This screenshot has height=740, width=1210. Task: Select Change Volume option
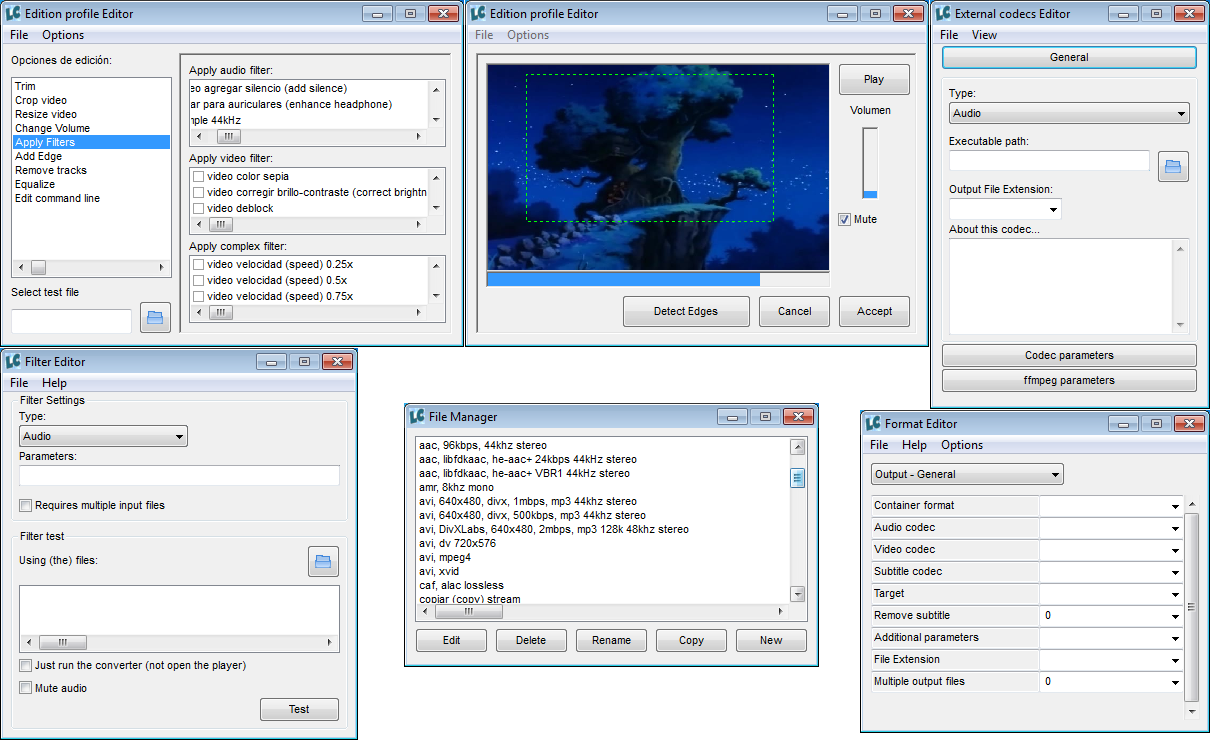pos(91,128)
